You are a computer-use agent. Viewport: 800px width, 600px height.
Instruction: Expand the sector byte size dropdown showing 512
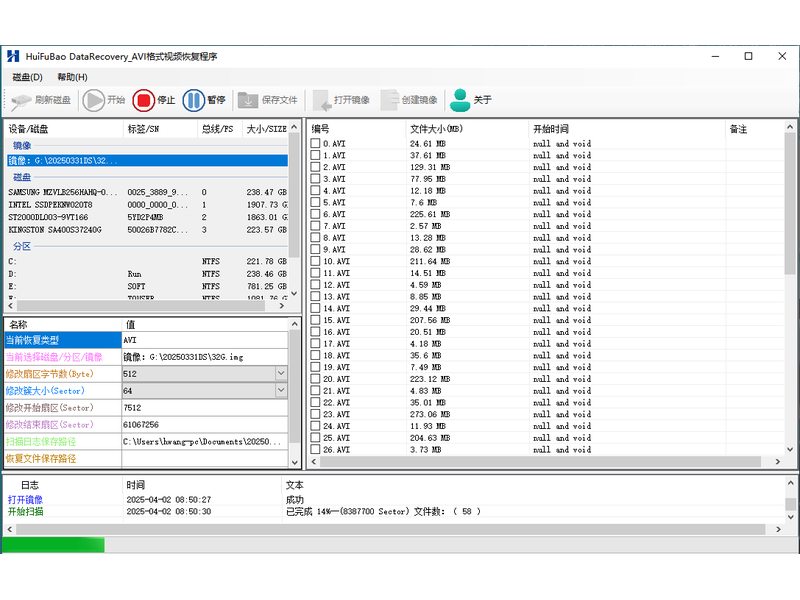coord(281,373)
